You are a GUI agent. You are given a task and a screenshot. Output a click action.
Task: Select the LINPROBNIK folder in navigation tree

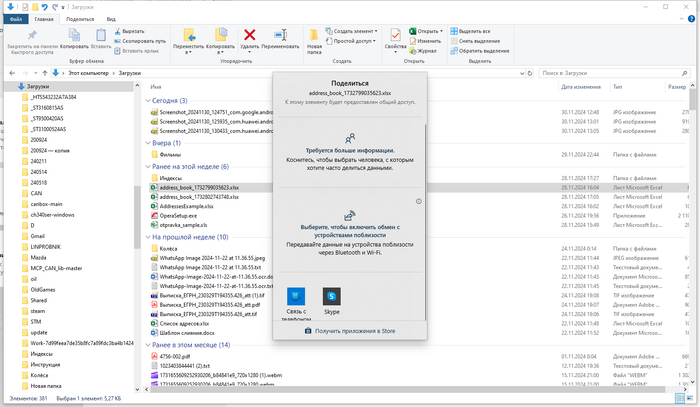point(50,246)
